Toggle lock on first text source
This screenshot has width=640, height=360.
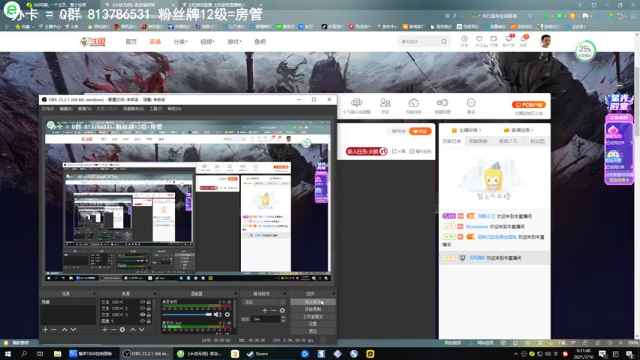pyautogui.click(x=149, y=302)
